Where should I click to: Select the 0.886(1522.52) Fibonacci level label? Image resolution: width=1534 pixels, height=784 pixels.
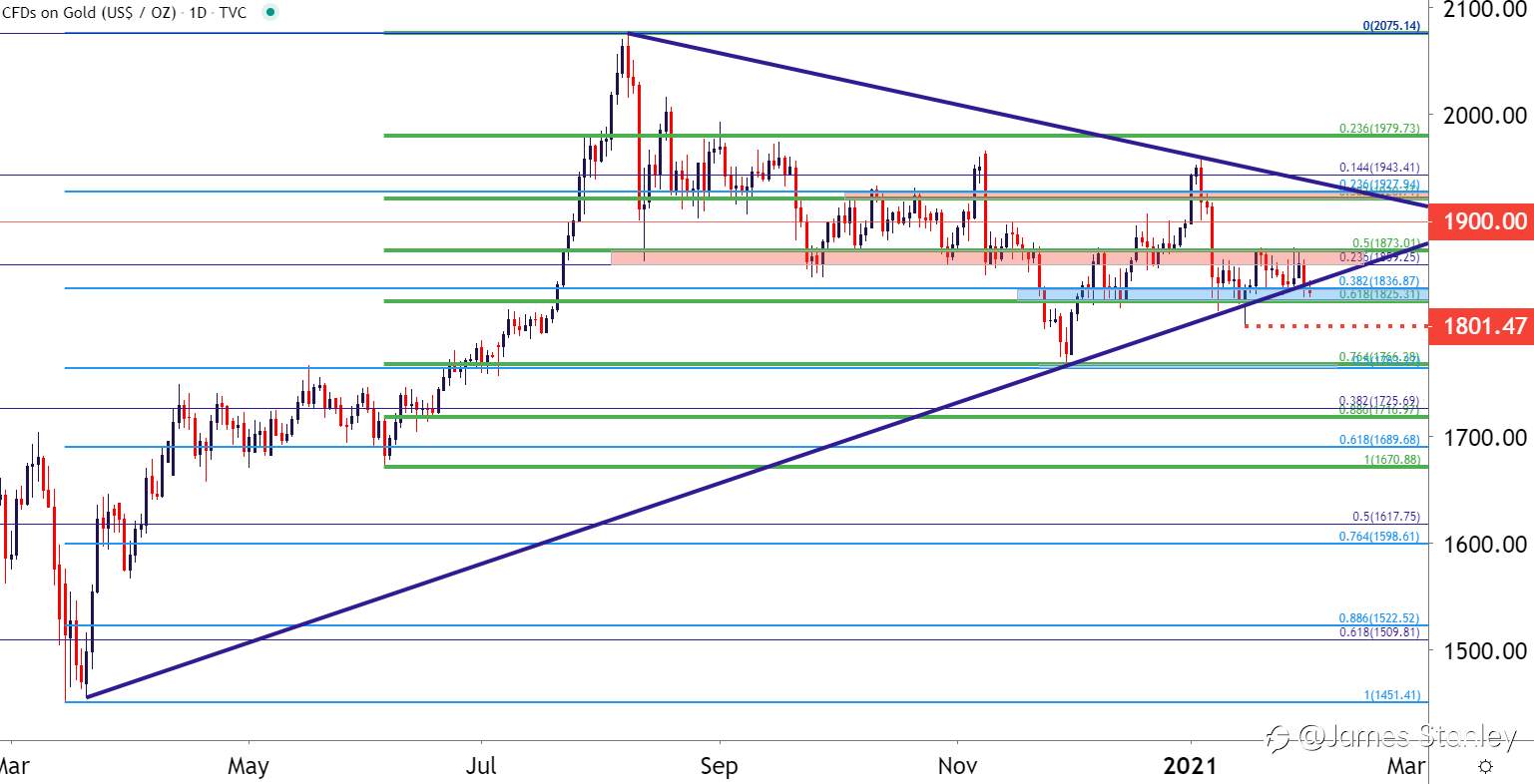1379,618
